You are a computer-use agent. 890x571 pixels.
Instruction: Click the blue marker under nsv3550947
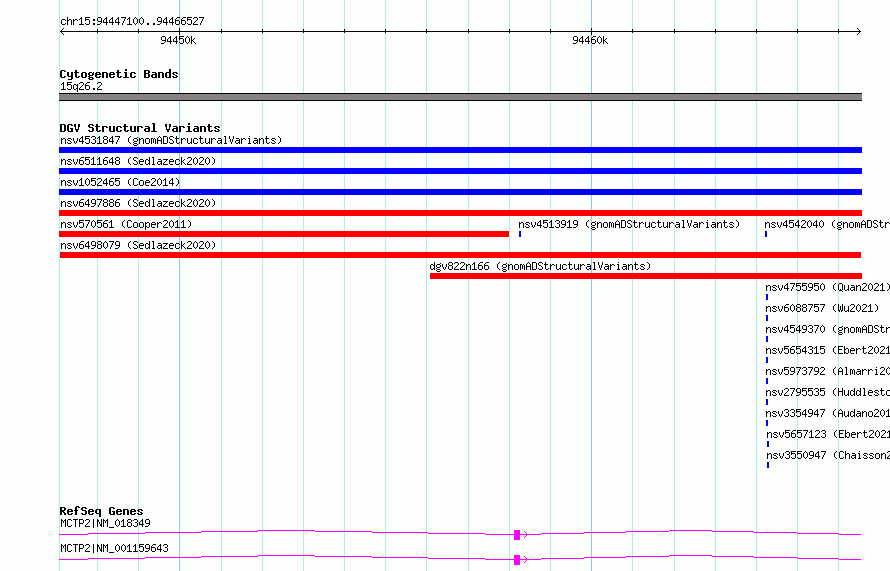pos(768,465)
